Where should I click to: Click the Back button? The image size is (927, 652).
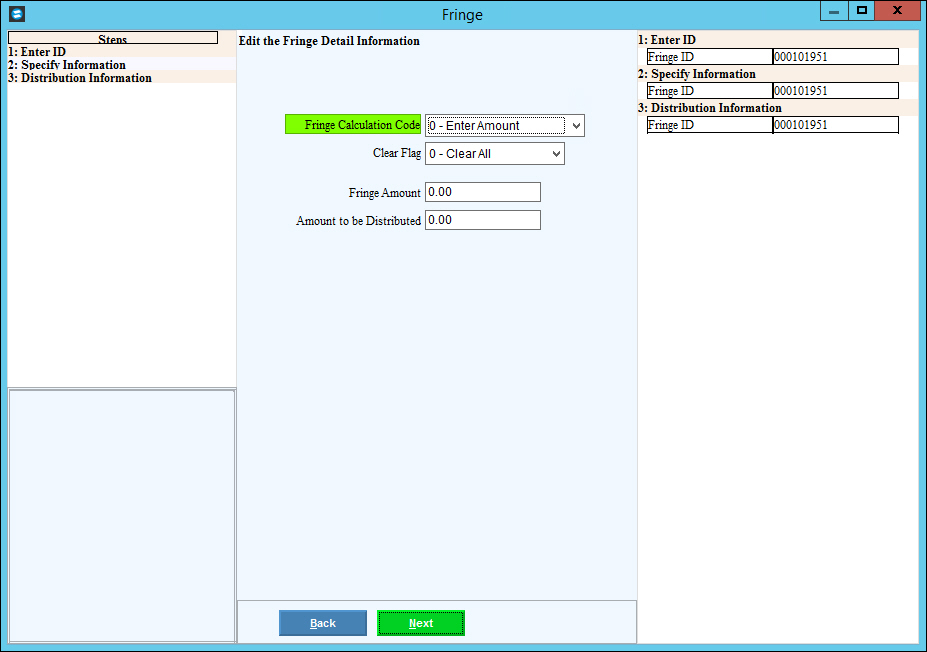(323, 623)
